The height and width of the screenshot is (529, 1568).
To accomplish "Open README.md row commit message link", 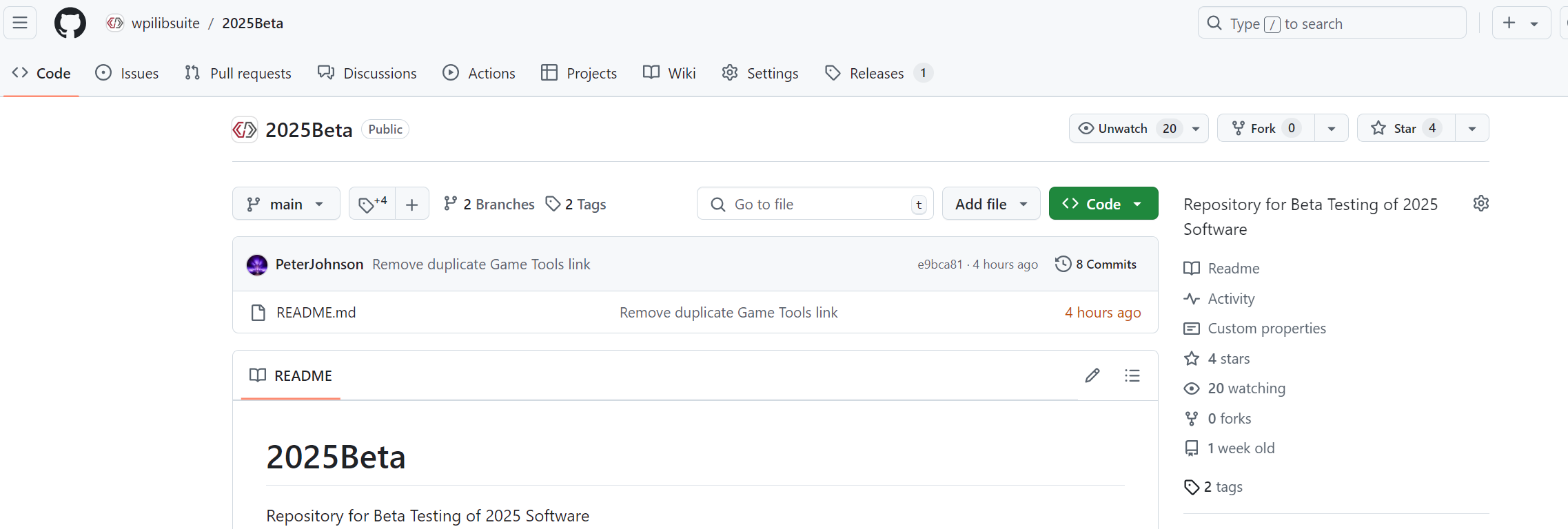I will pyautogui.click(x=729, y=313).
